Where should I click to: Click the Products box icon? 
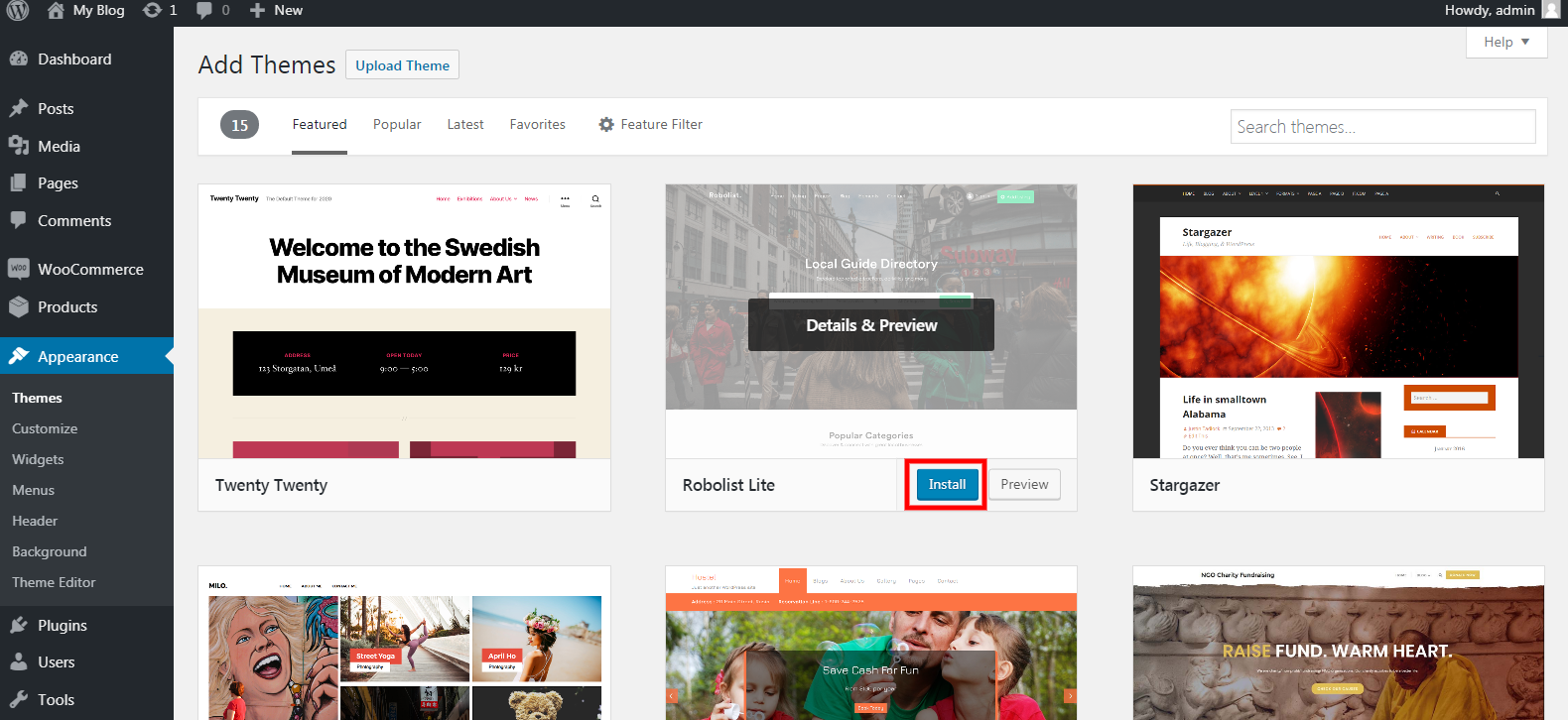click(x=19, y=306)
